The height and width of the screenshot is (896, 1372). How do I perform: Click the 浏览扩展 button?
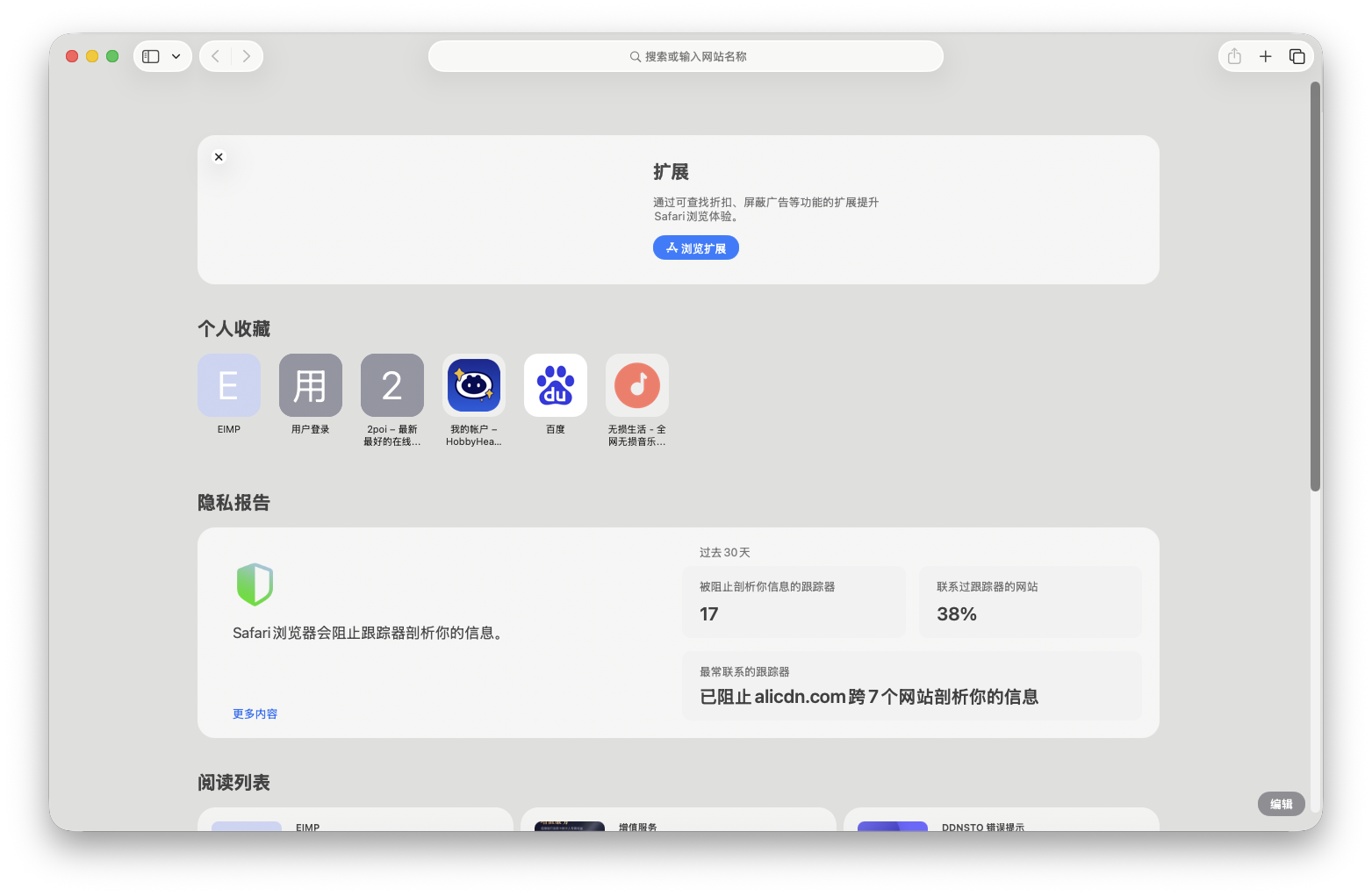695,248
